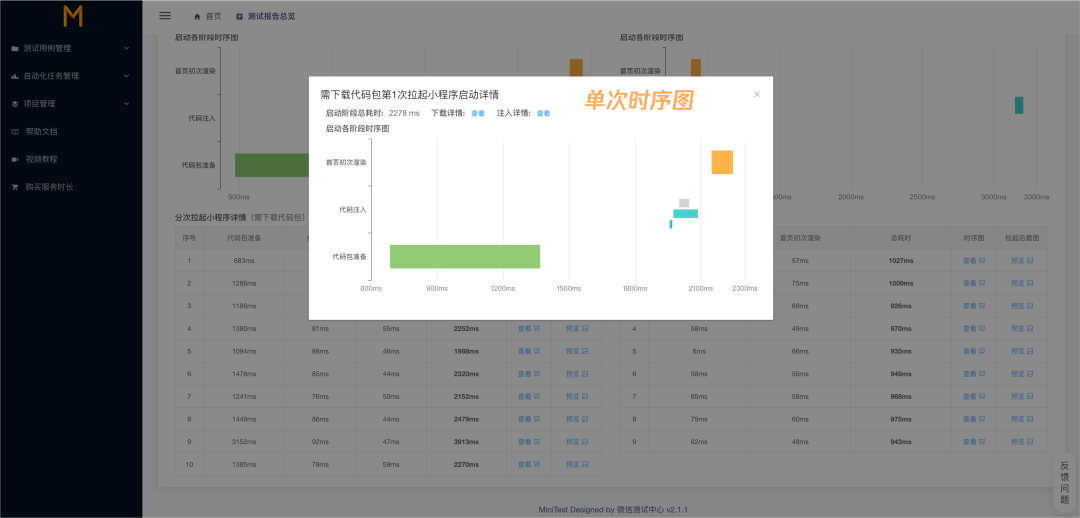Click 预览 in the 3913ms row
This screenshot has width=1080, height=518.
(572, 442)
